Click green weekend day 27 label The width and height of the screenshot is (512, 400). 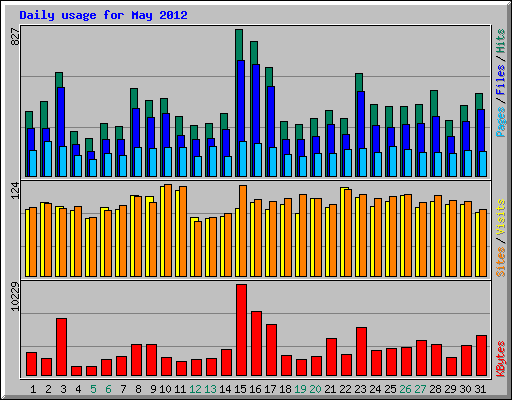pyautogui.click(x=420, y=389)
